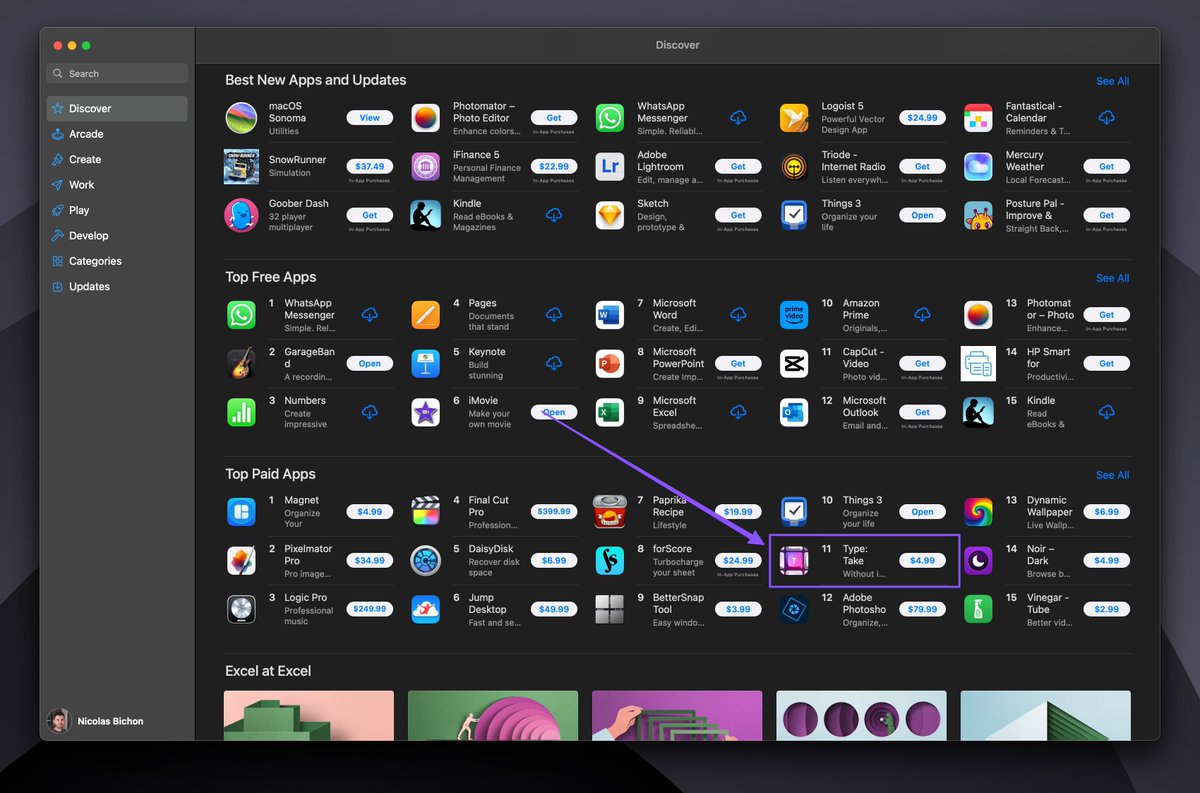Open the purple circles Excel at Excel thumbnail
Viewport: 1200px width, 793px height.
[x=861, y=716]
